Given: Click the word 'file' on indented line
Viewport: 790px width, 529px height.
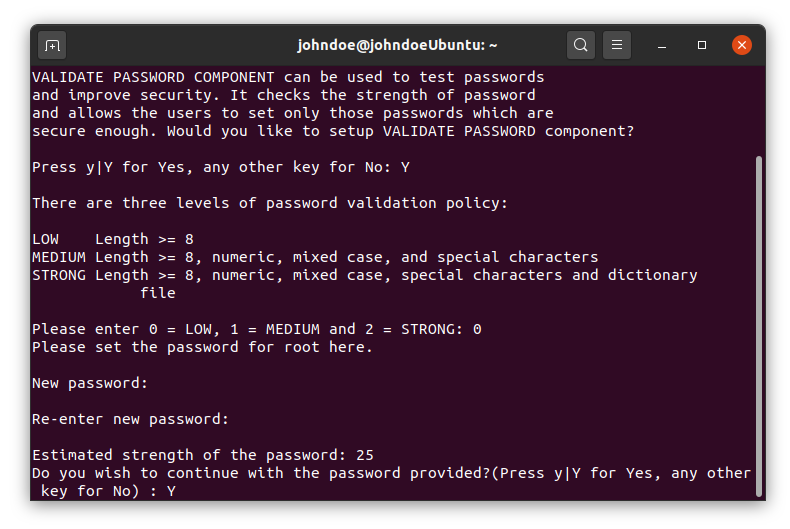Looking at the screenshot, I should click(158, 293).
